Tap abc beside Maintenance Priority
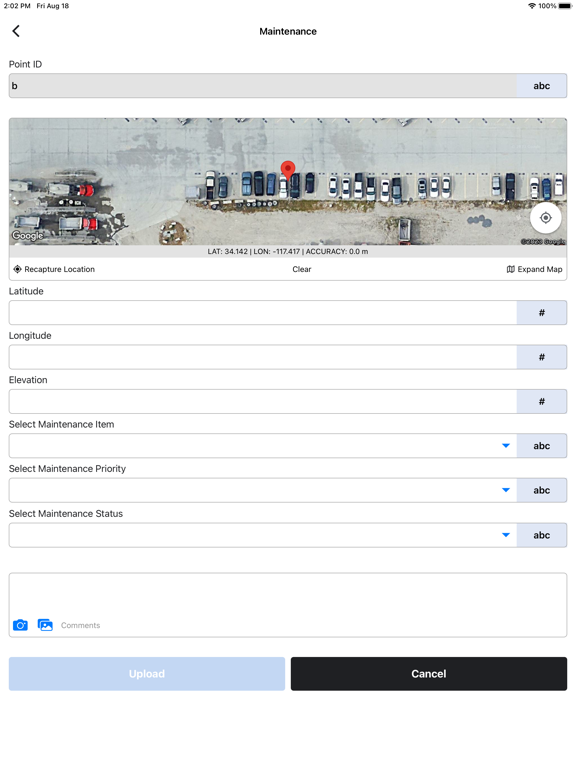The height and width of the screenshot is (768, 576). [x=542, y=490]
